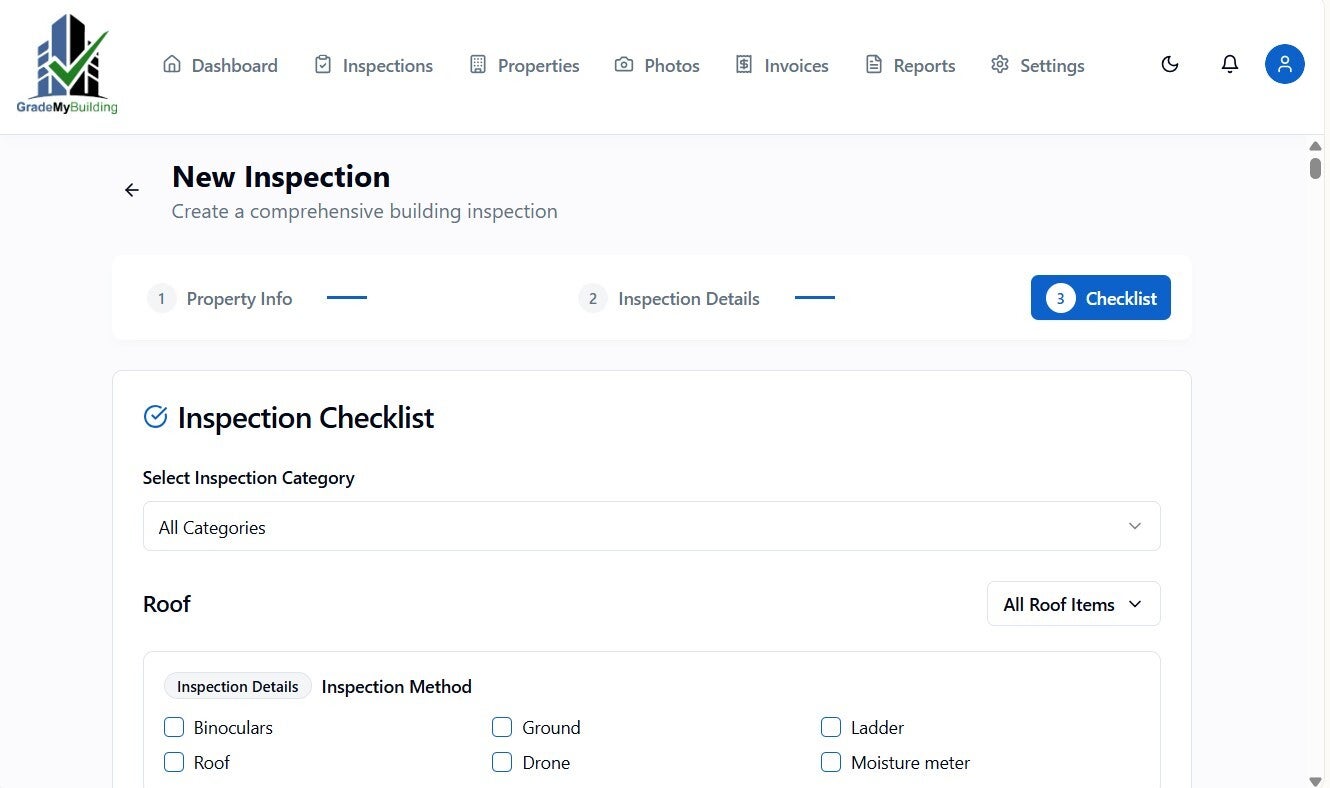Select the Checklist step button
Image resolution: width=1330 pixels, height=788 pixels.
point(1100,298)
